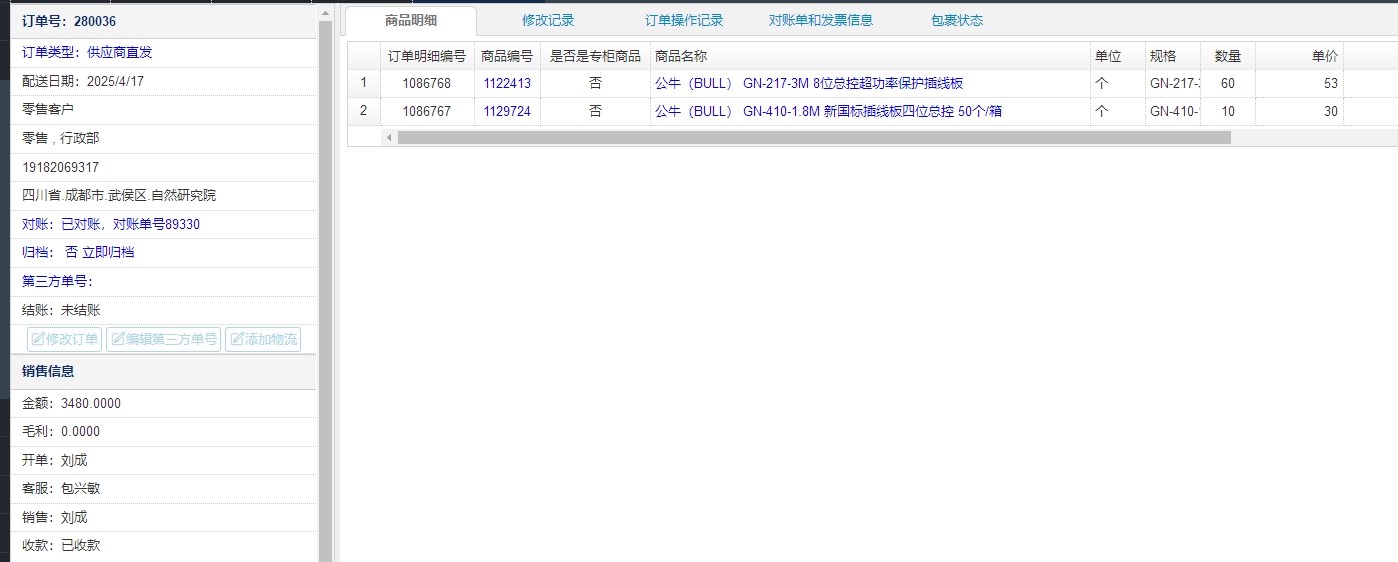Open the GN-217-3M 8位总控 product name link

[809, 84]
